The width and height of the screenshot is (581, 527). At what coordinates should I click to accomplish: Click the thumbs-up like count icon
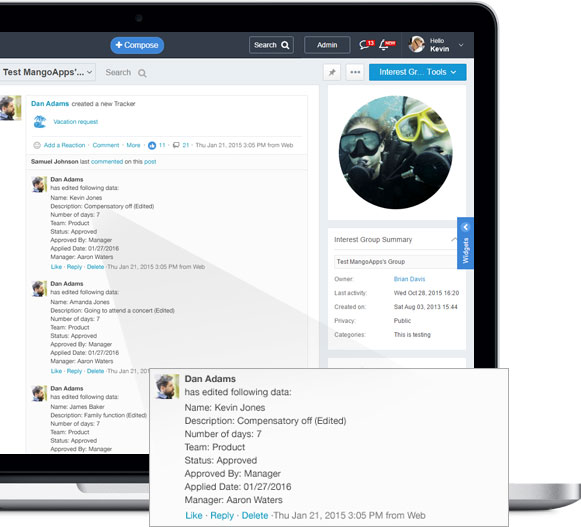tap(152, 145)
